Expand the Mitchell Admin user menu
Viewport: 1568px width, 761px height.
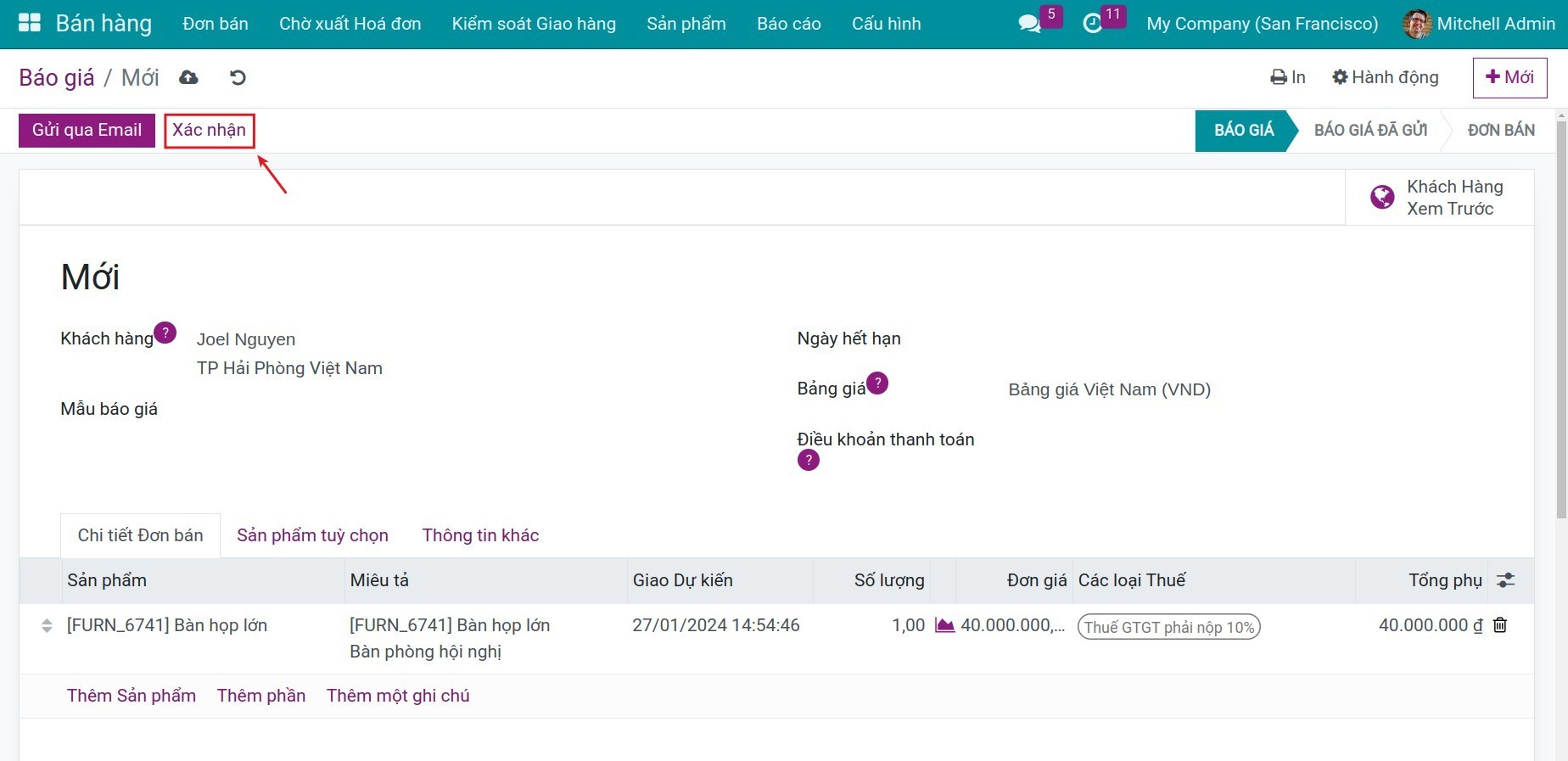point(1479,24)
